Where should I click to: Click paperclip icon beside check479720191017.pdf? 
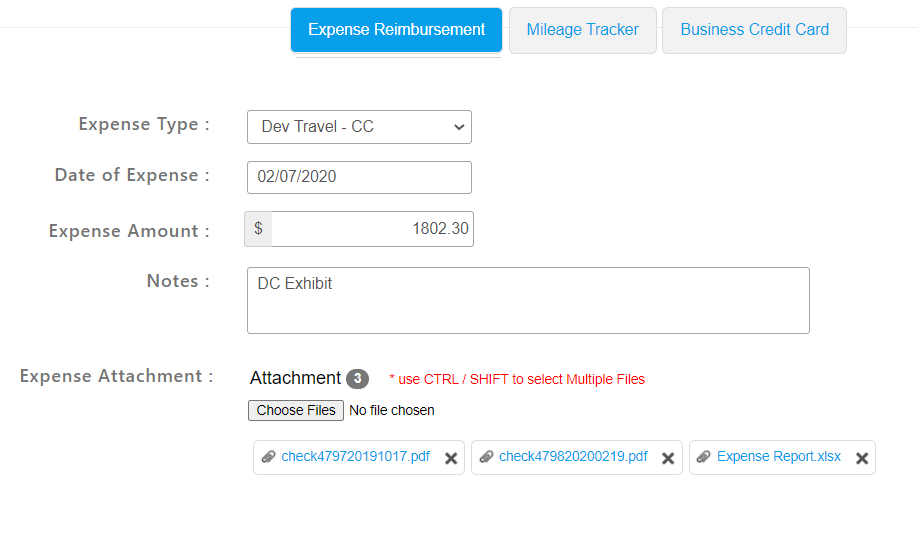tap(268, 457)
